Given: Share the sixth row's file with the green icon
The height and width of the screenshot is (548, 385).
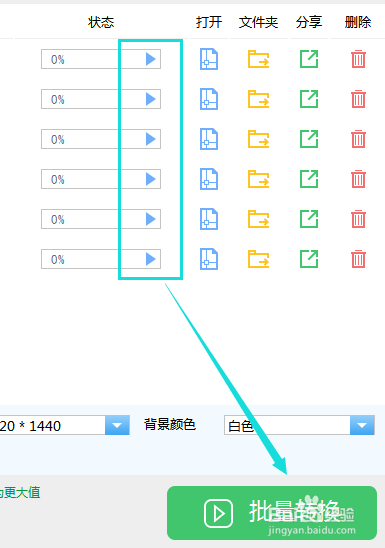Looking at the screenshot, I should (309, 259).
